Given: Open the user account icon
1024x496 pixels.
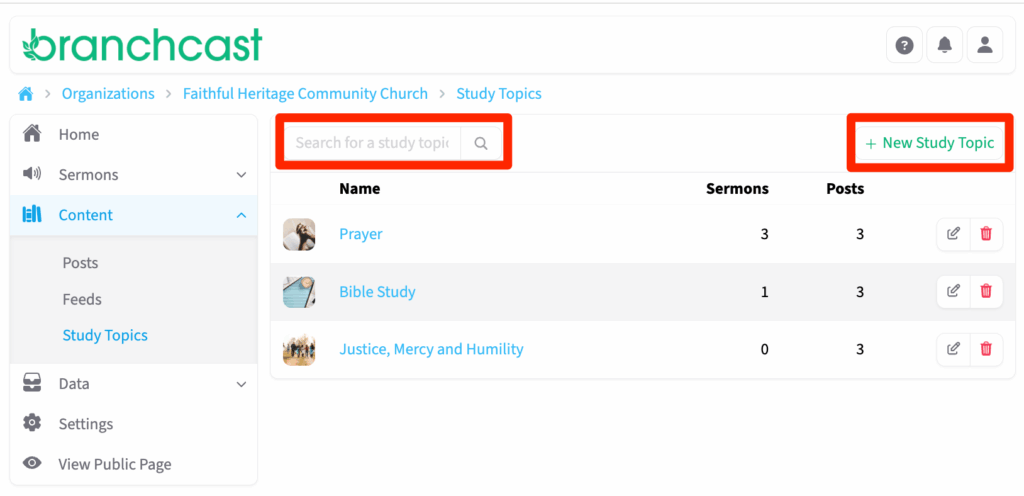Looking at the screenshot, I should (984, 45).
